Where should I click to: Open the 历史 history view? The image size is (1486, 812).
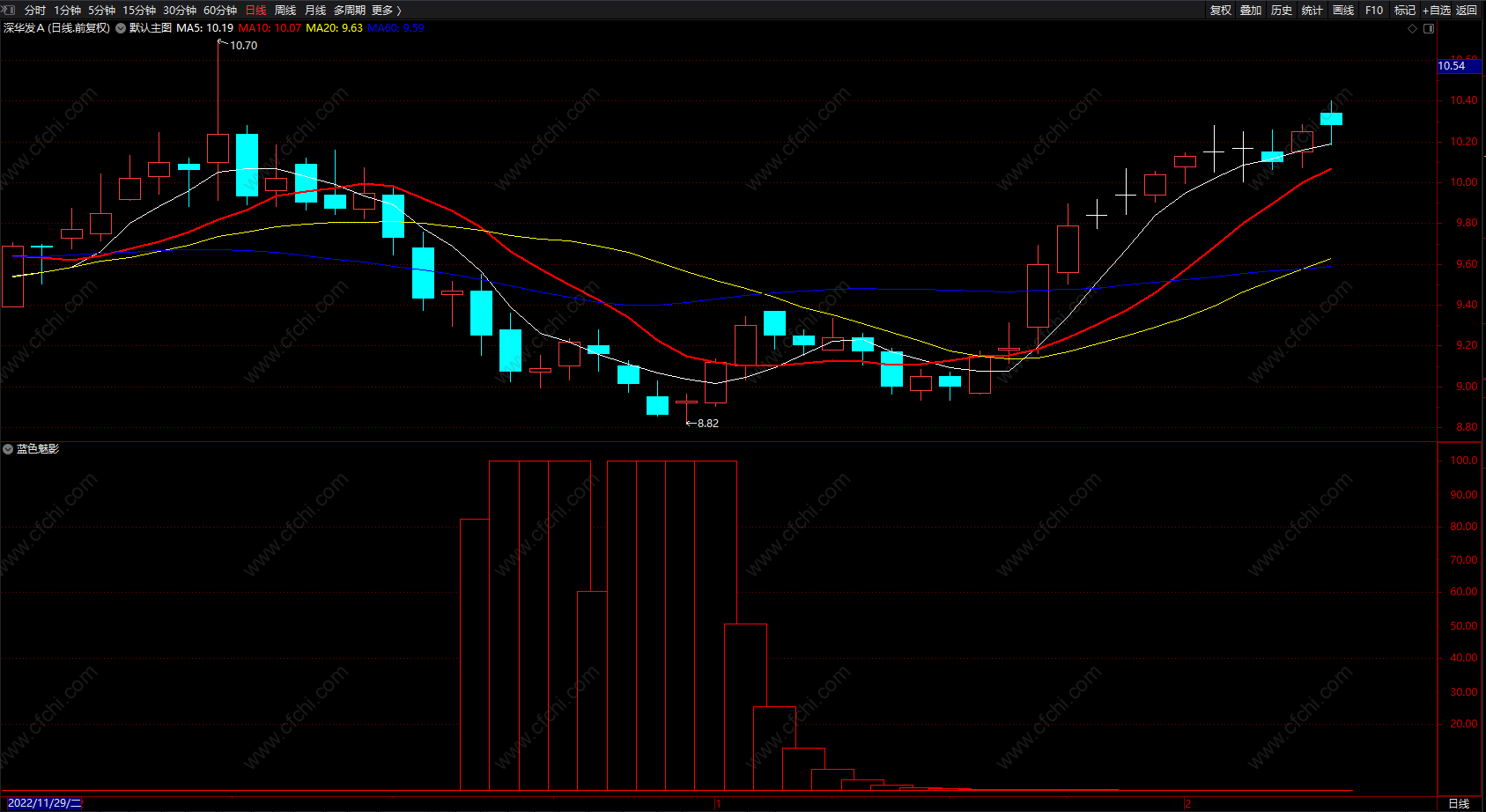(1282, 10)
